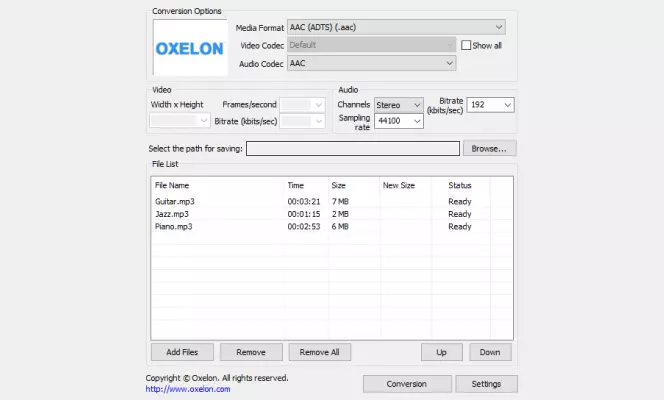Select Guitar.mp3 in the file list
Screen dimensions: 664x400
[x=174, y=201]
